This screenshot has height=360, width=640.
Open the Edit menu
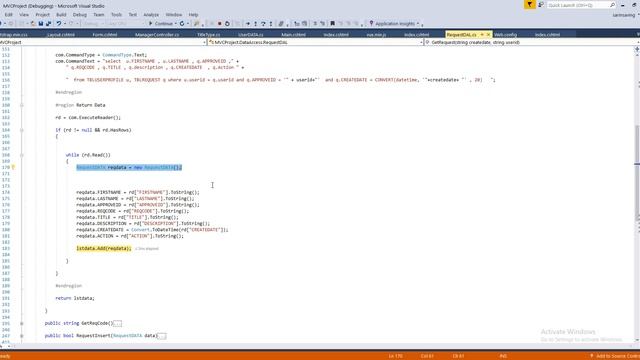[x=9, y=15]
